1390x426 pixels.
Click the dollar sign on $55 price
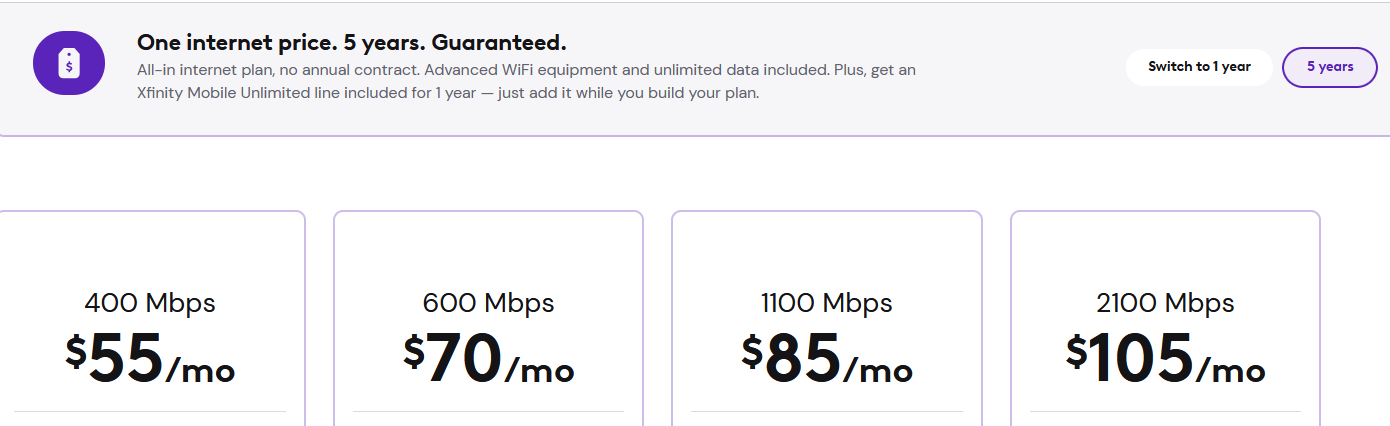[76, 351]
